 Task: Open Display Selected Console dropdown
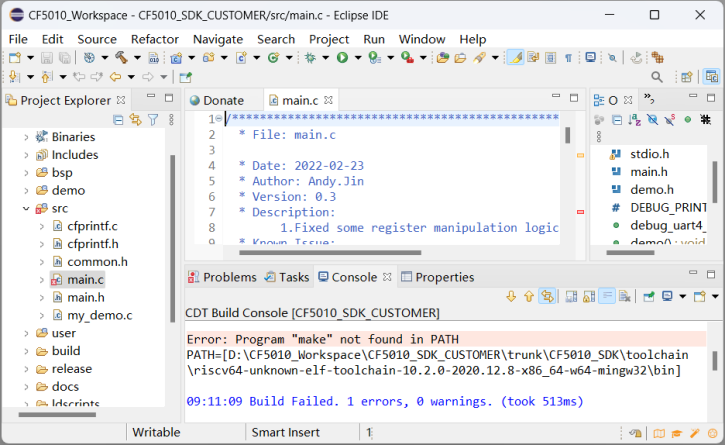pyautogui.click(x=682, y=296)
